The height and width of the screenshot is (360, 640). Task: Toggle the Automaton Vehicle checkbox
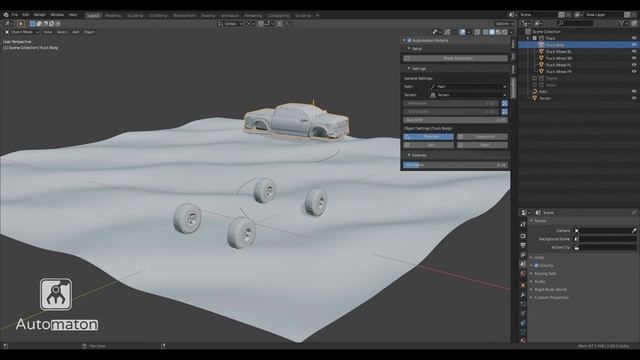pyautogui.click(x=409, y=40)
